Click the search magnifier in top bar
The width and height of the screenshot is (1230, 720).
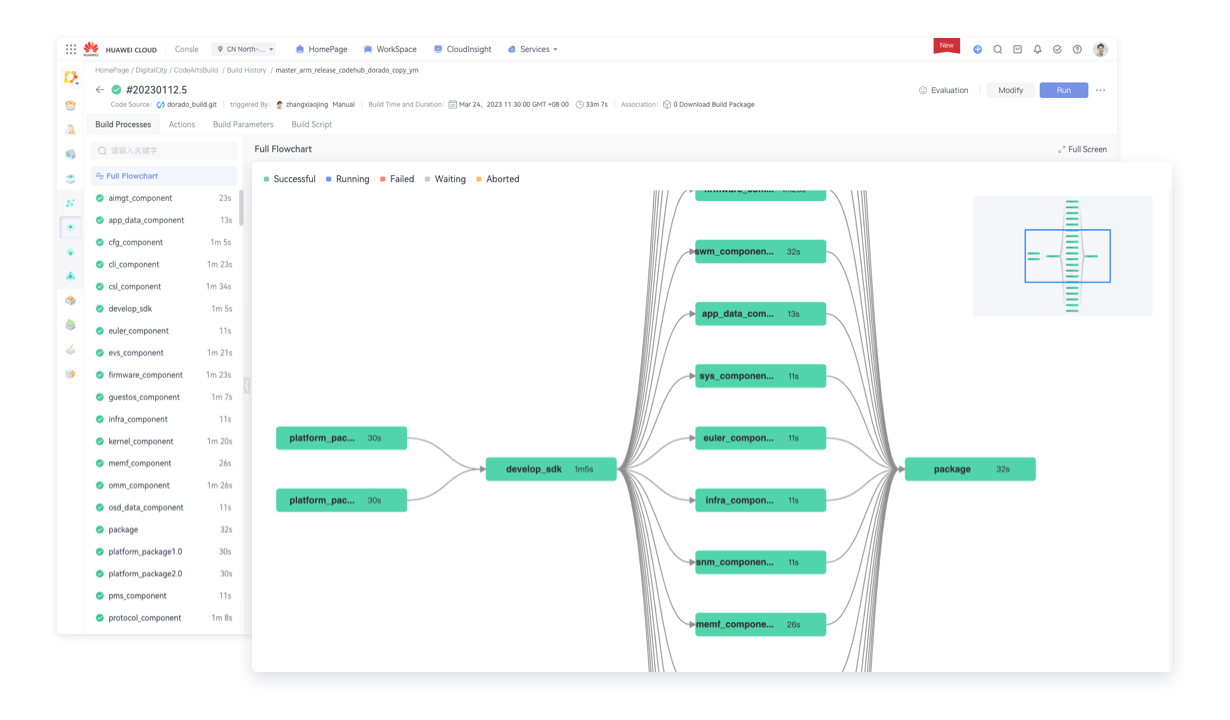997,49
